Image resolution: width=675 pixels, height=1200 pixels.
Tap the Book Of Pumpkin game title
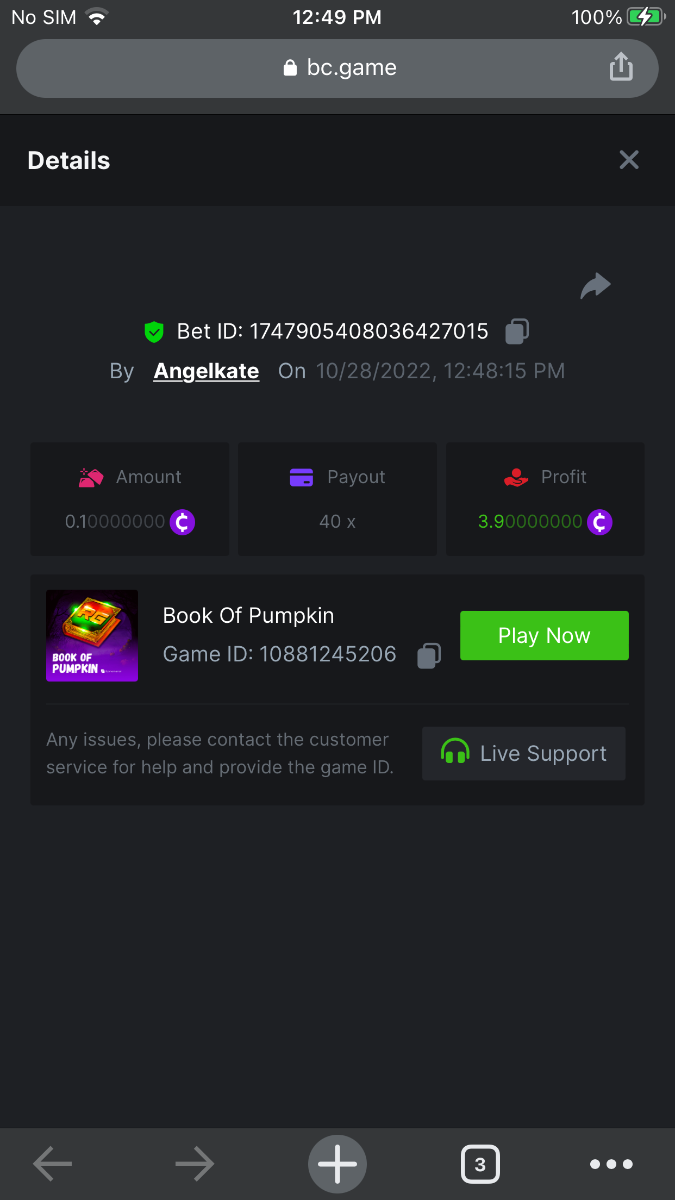(248, 616)
